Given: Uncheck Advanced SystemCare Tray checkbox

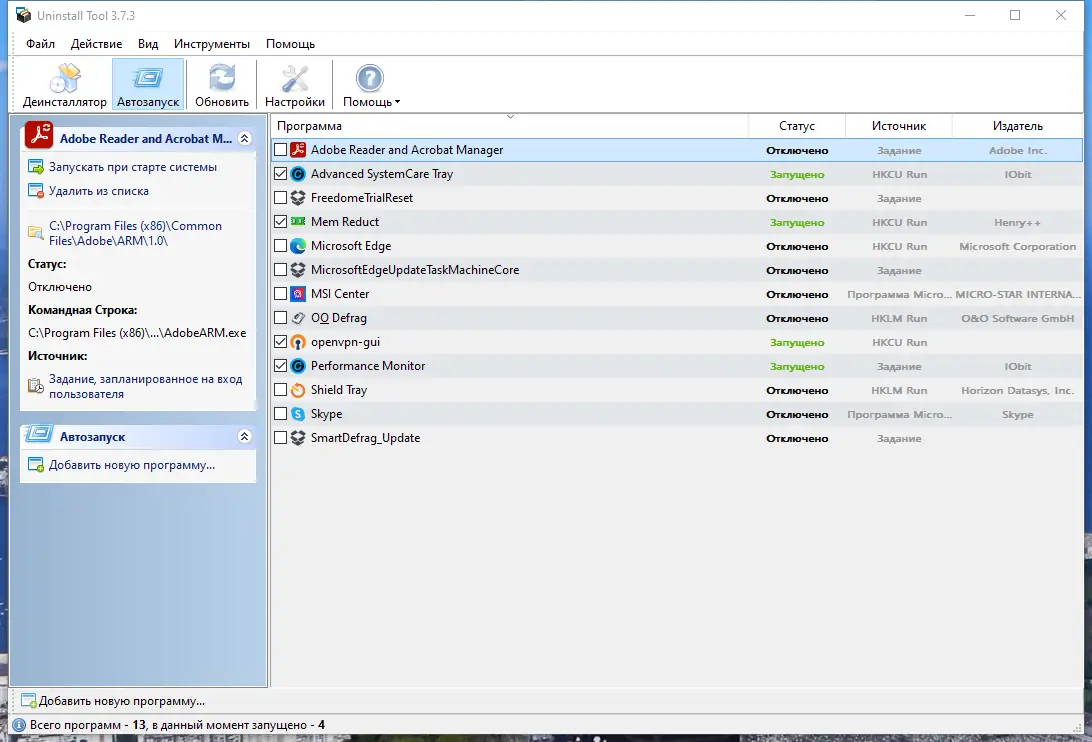Looking at the screenshot, I should [x=281, y=173].
